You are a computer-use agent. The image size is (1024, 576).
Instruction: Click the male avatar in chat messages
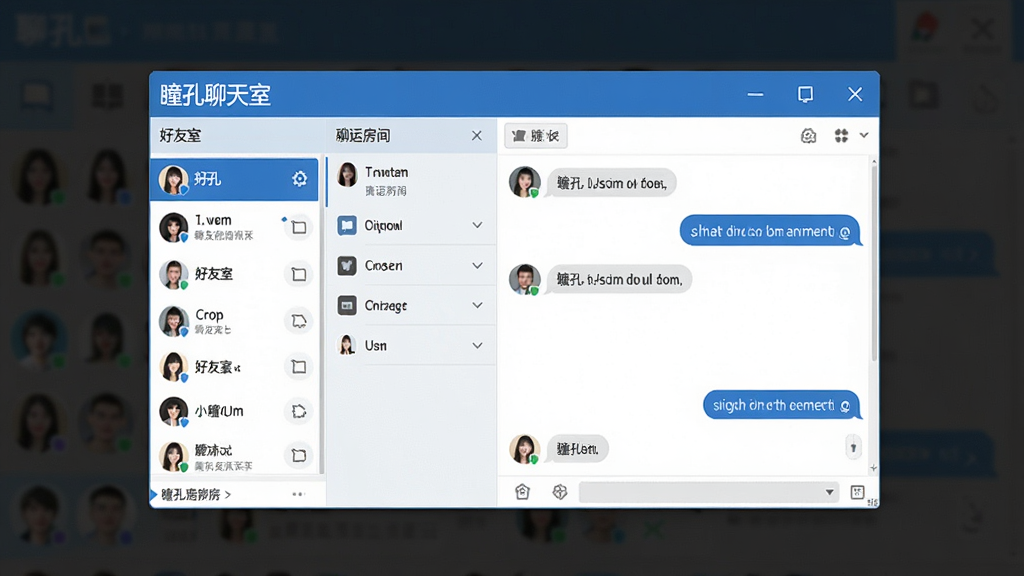point(524,280)
